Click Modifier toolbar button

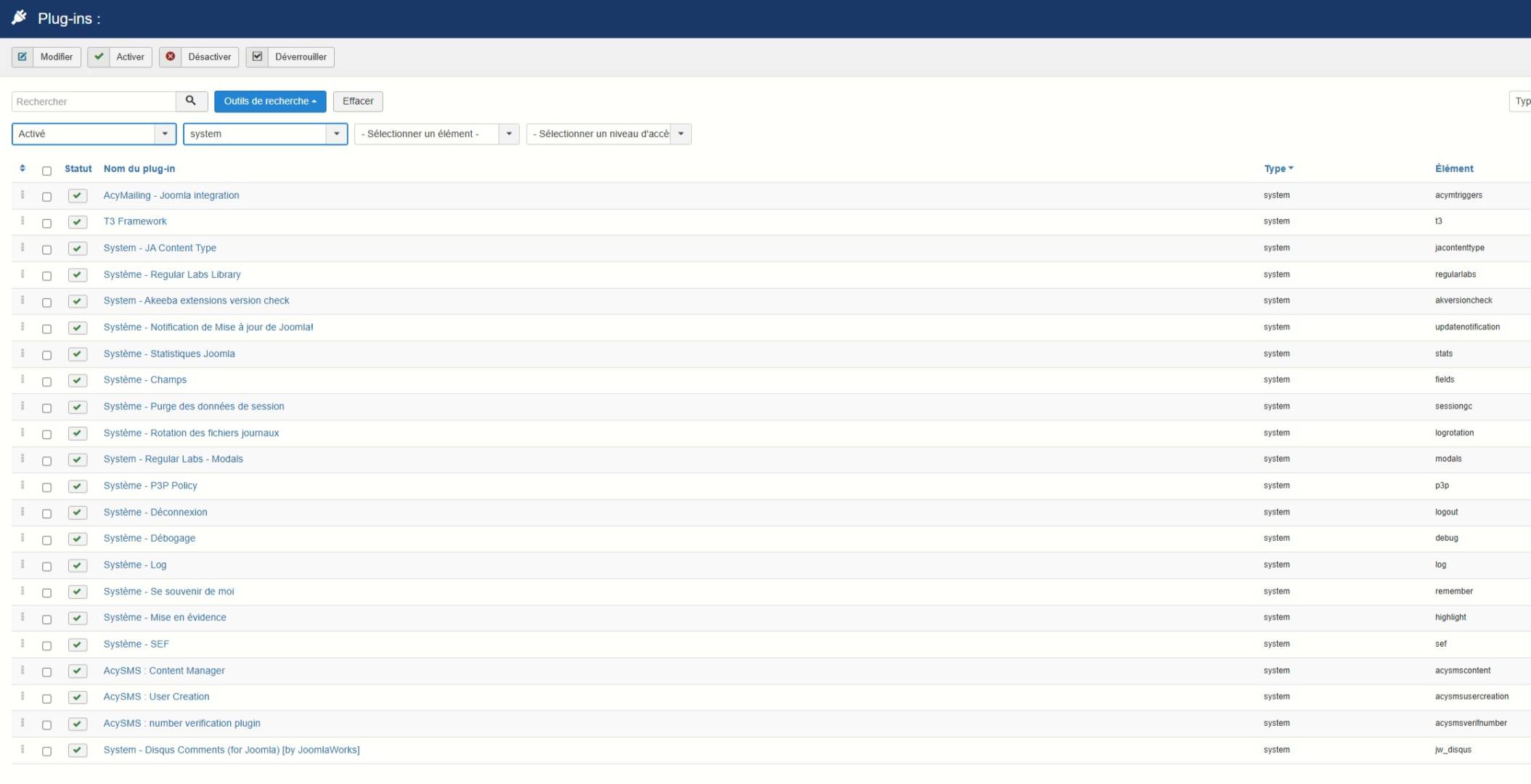(x=46, y=57)
